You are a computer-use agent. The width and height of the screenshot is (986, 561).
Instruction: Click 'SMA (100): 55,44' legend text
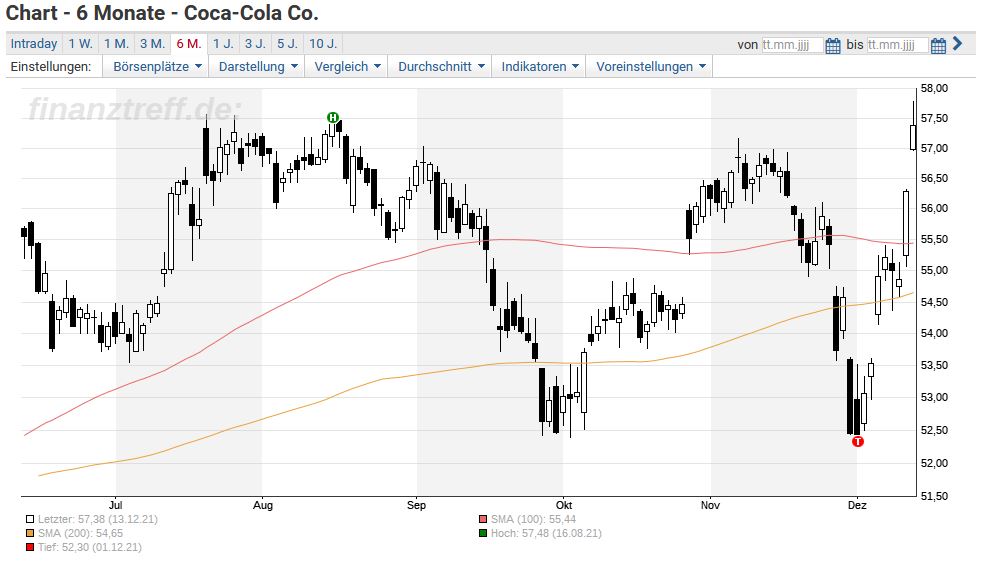[x=533, y=519]
